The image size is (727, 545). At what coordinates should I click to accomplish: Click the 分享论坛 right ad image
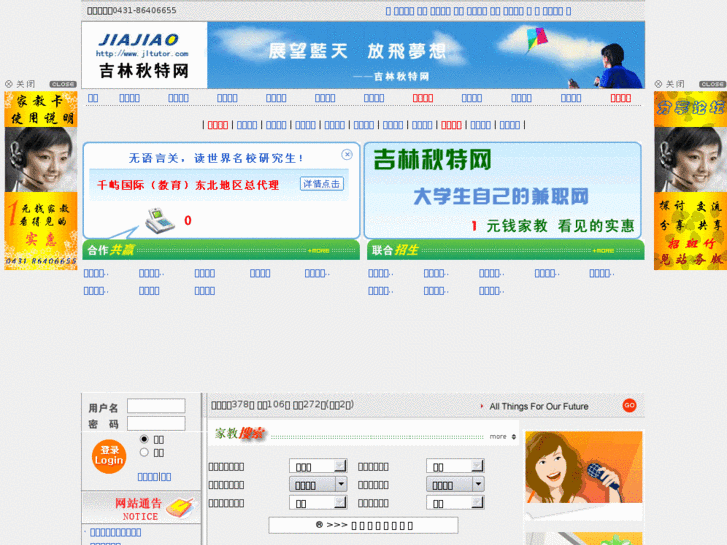point(690,180)
